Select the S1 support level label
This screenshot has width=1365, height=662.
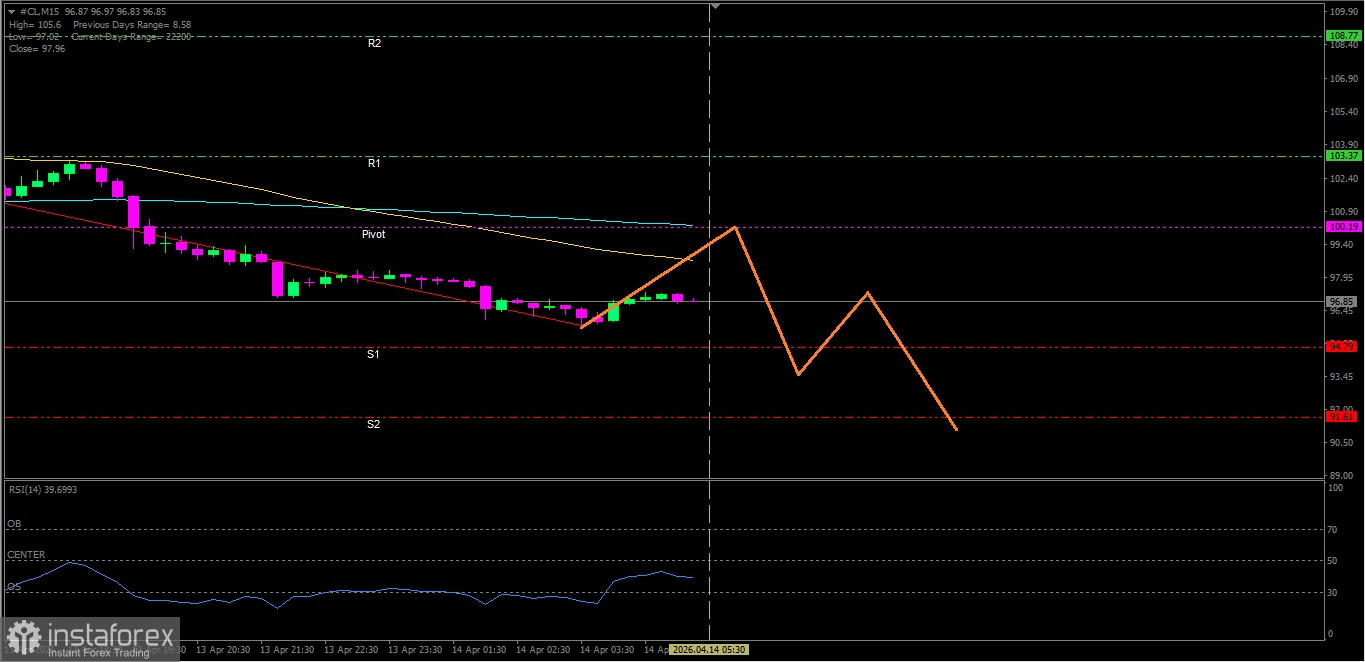[x=373, y=354]
